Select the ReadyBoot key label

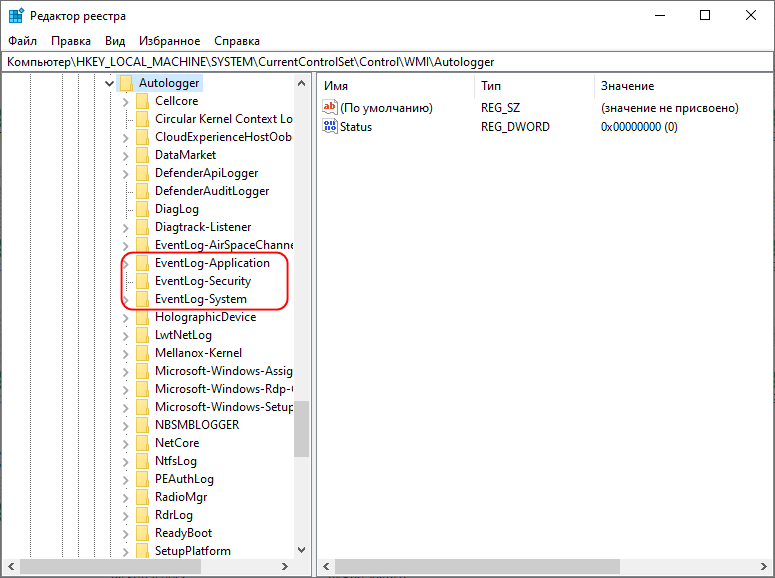[x=183, y=533]
